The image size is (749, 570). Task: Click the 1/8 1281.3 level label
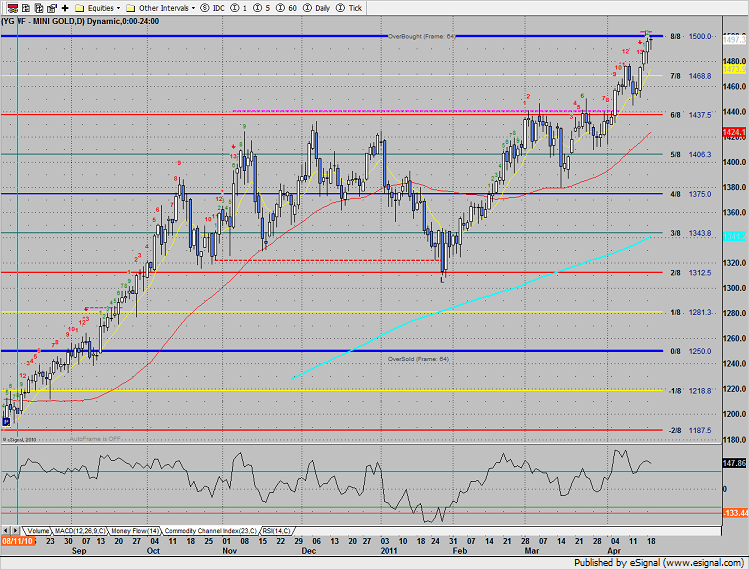(690, 312)
